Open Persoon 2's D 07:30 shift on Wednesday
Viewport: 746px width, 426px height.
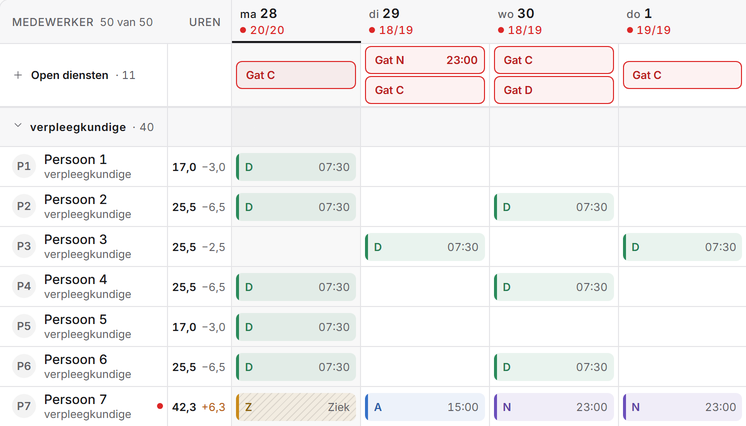coord(554,207)
